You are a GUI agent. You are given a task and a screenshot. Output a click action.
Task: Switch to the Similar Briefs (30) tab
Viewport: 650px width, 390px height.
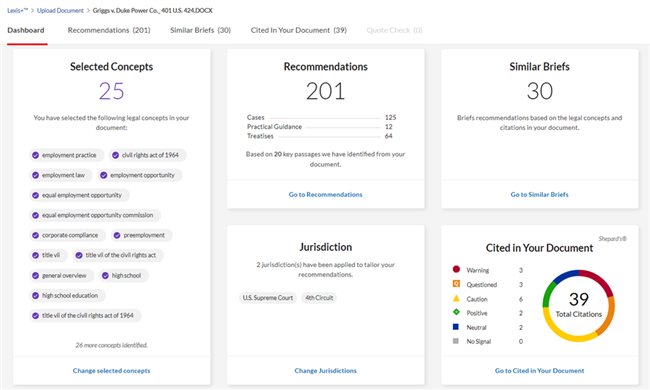pos(200,30)
